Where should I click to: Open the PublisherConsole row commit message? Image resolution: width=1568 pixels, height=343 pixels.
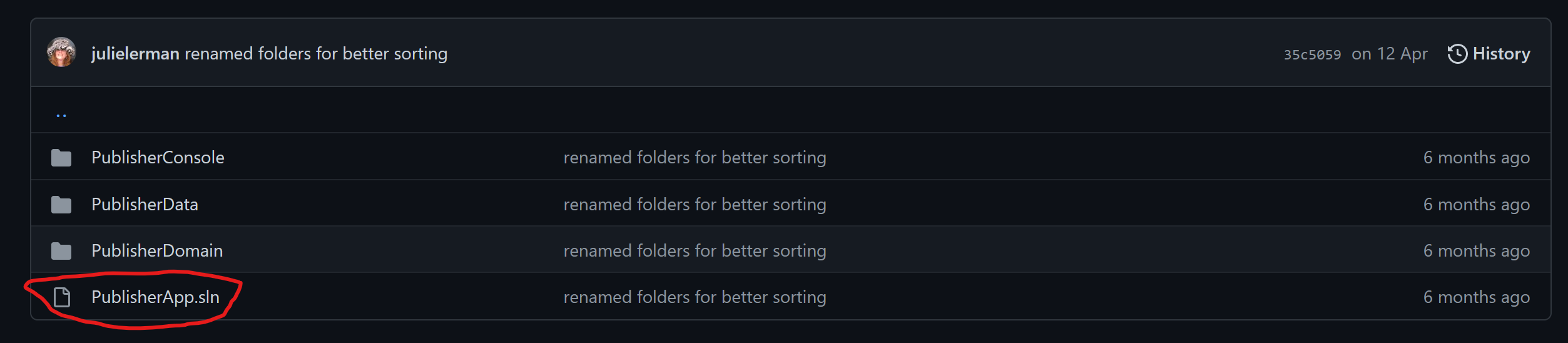[x=695, y=158]
